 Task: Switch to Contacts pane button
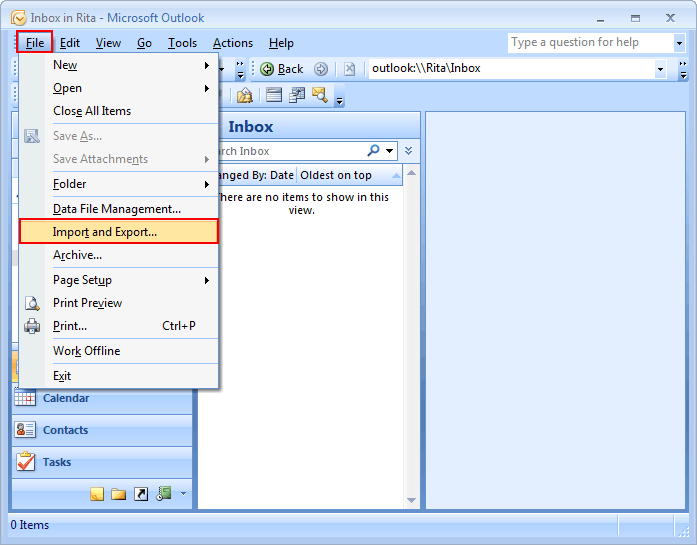(102, 429)
